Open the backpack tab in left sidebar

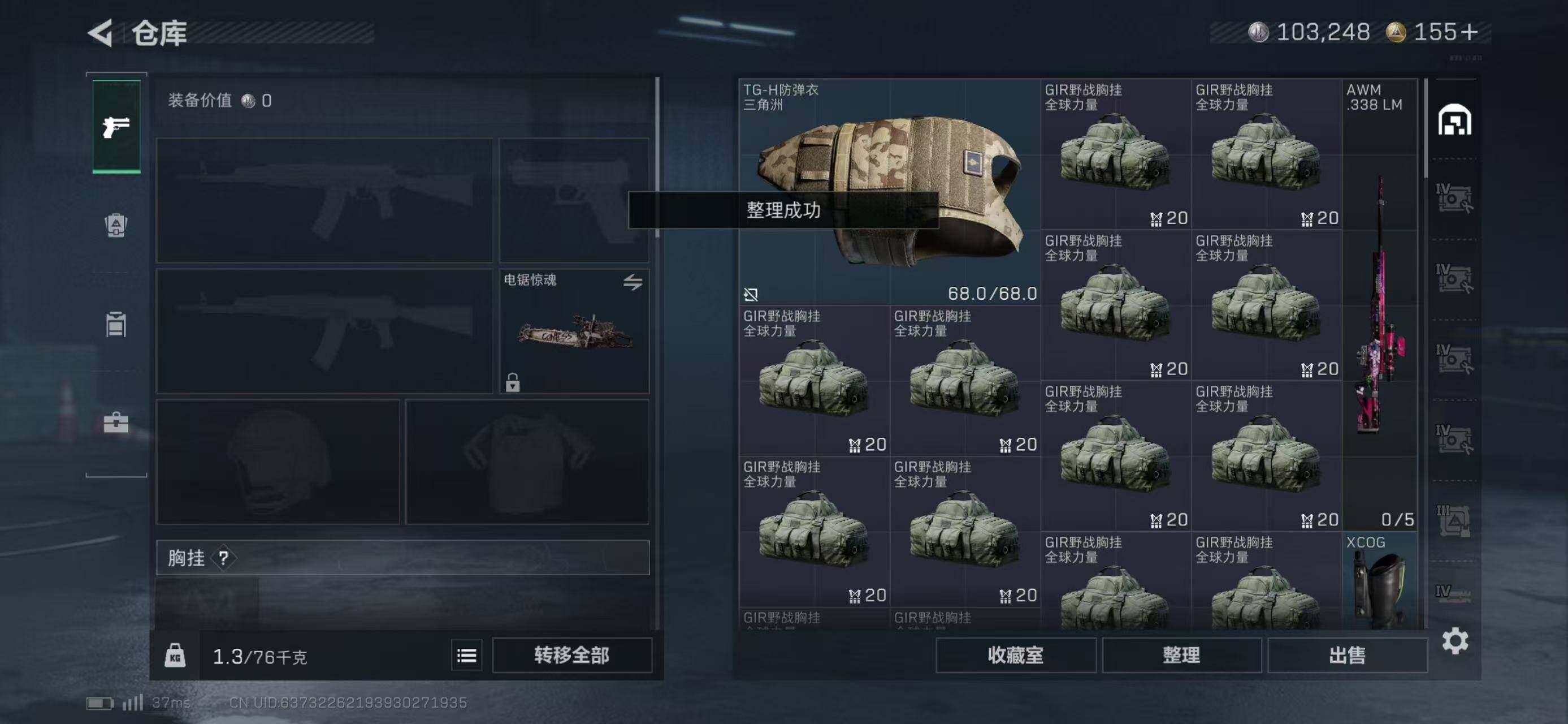[x=116, y=225]
